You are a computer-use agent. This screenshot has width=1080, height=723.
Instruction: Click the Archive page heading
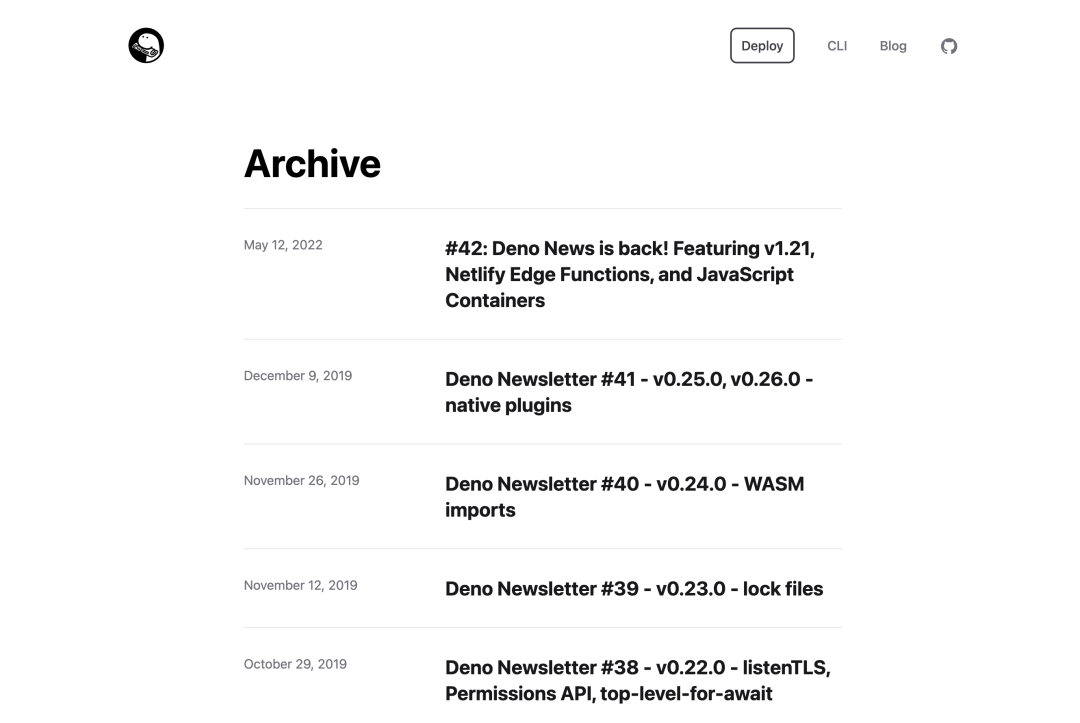pyautogui.click(x=312, y=163)
